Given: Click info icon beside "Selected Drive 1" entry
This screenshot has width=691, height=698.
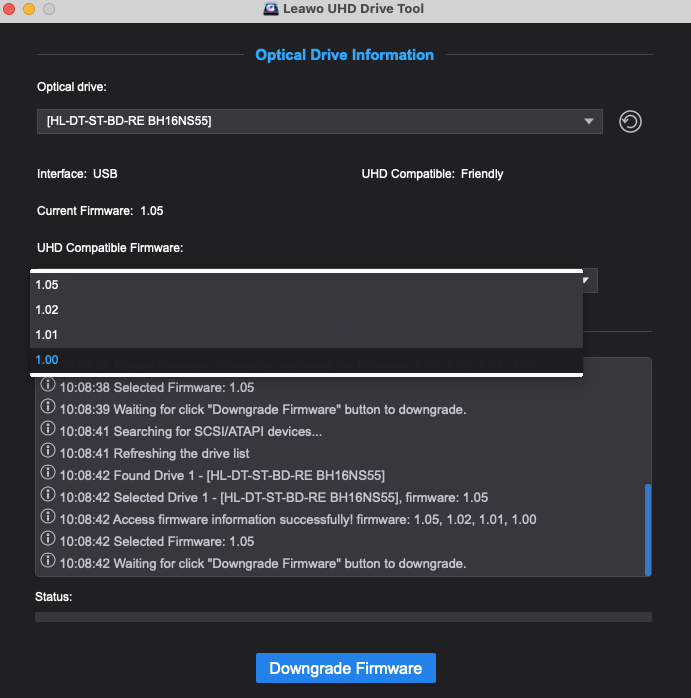Looking at the screenshot, I should point(47,497).
